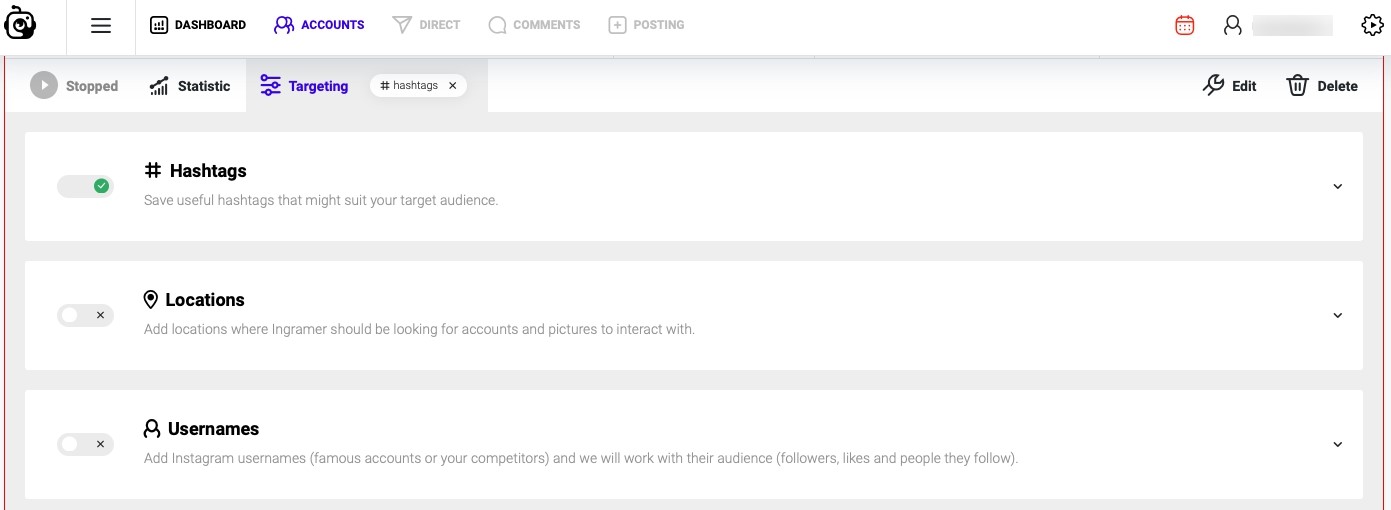This screenshot has width=1391, height=510.
Task: Click the location pin icon beside Locations
Action: click(x=151, y=300)
